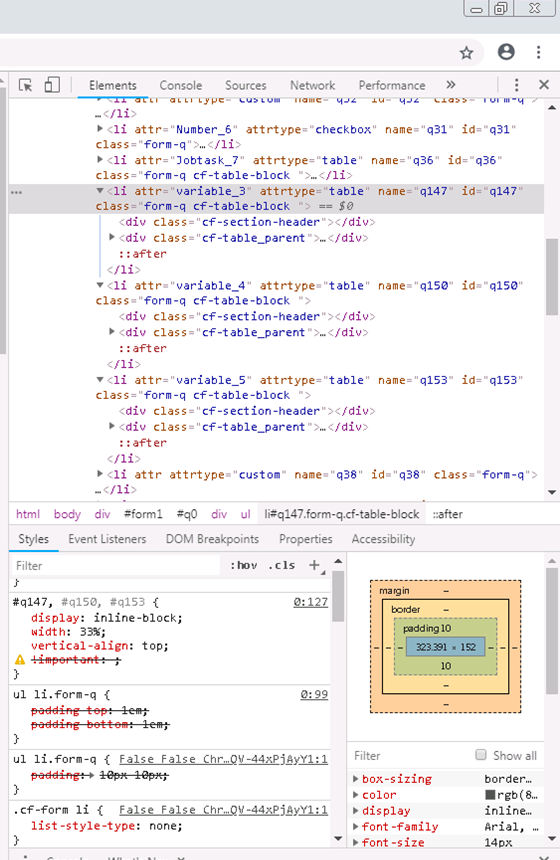Expand the li Jobtask_7 q36 node

click(100, 160)
